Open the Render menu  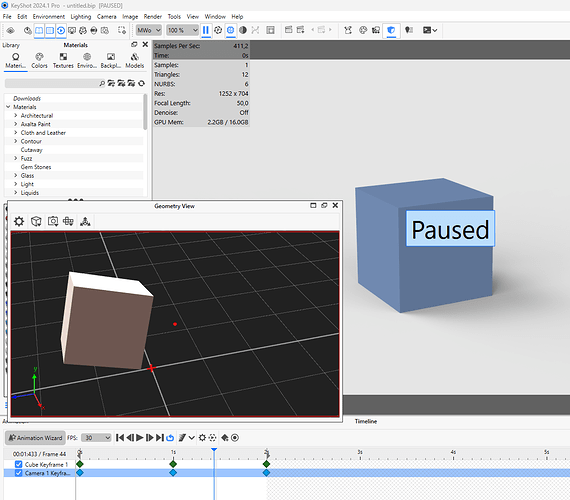click(153, 17)
